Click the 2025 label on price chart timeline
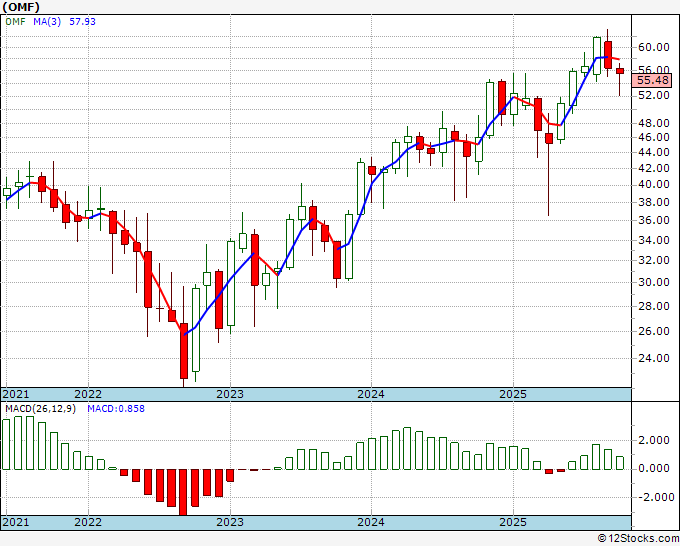Image resolution: width=680 pixels, height=546 pixels. (x=513, y=394)
